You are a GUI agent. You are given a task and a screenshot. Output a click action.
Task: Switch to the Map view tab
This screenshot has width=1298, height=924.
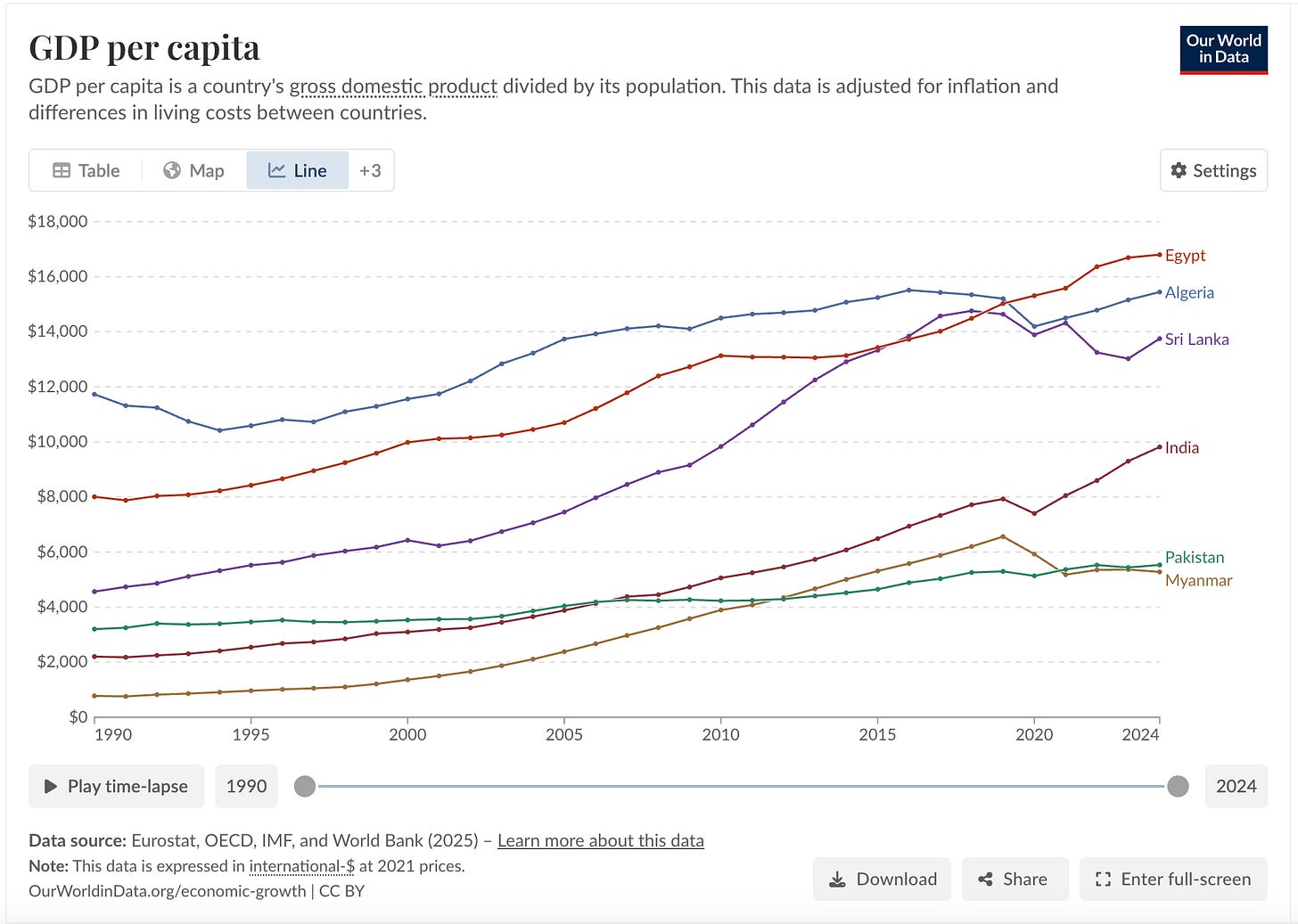[193, 170]
